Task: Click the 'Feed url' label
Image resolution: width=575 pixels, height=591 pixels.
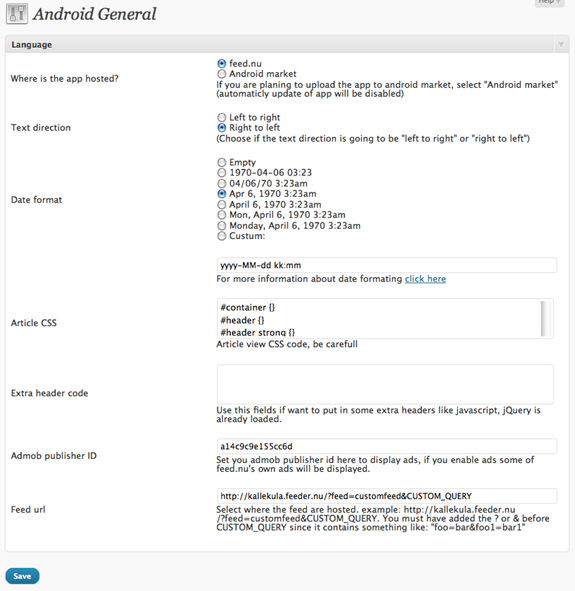Action: click(28, 510)
